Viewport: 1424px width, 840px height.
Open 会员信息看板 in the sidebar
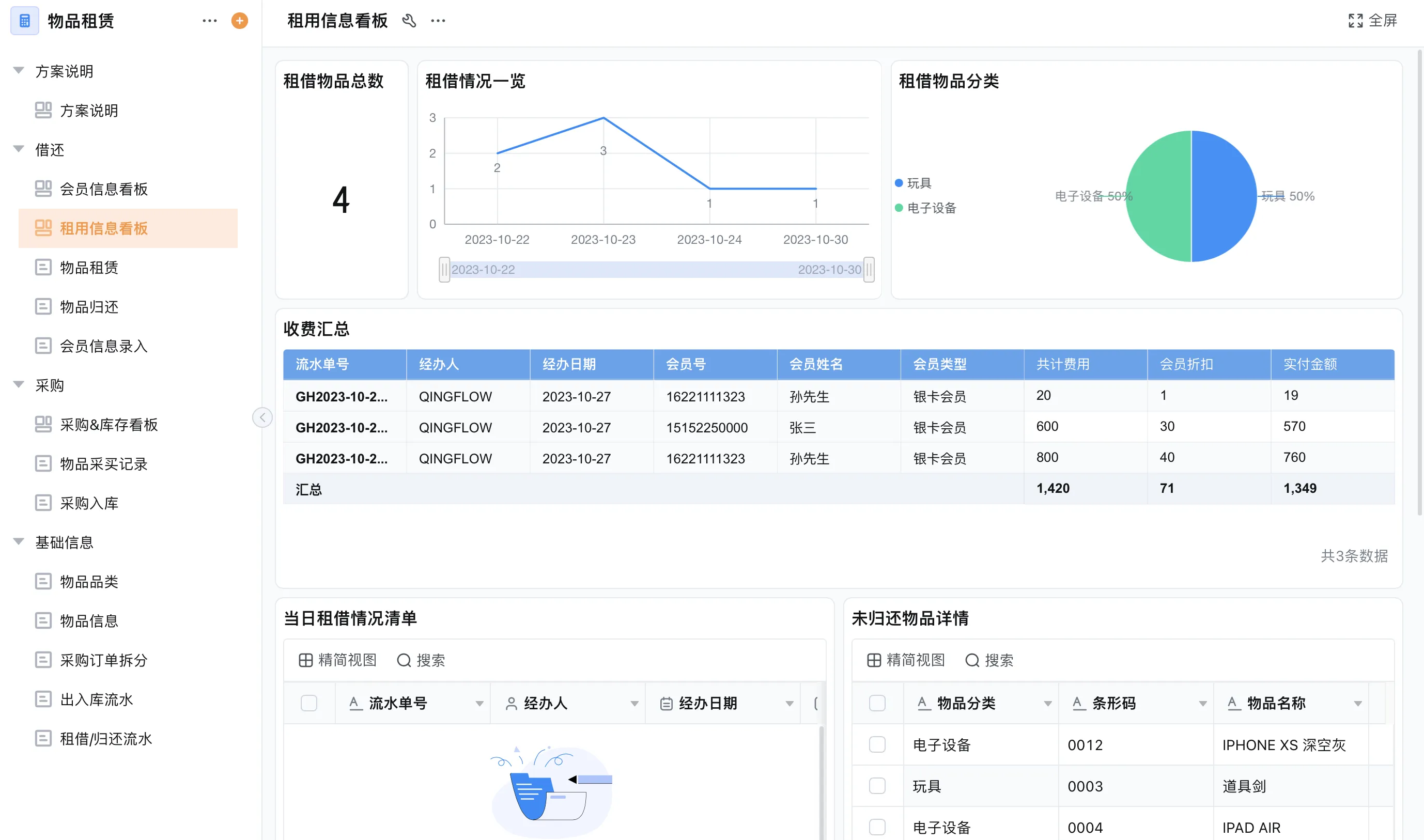tap(103, 189)
